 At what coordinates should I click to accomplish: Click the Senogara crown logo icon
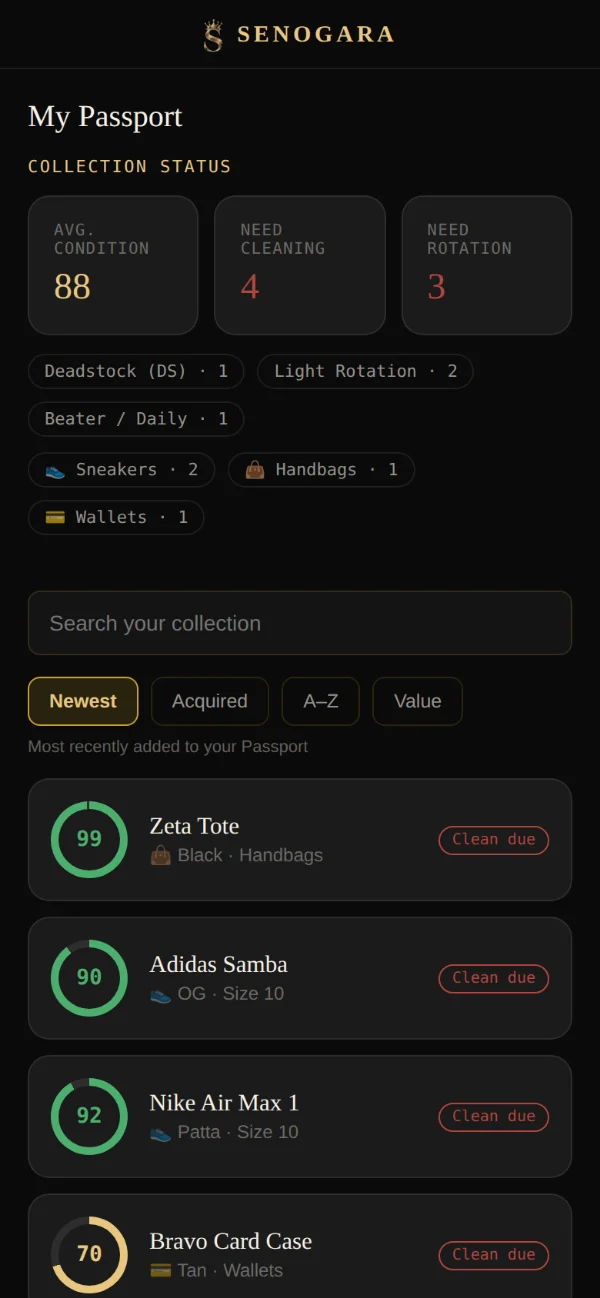click(213, 35)
